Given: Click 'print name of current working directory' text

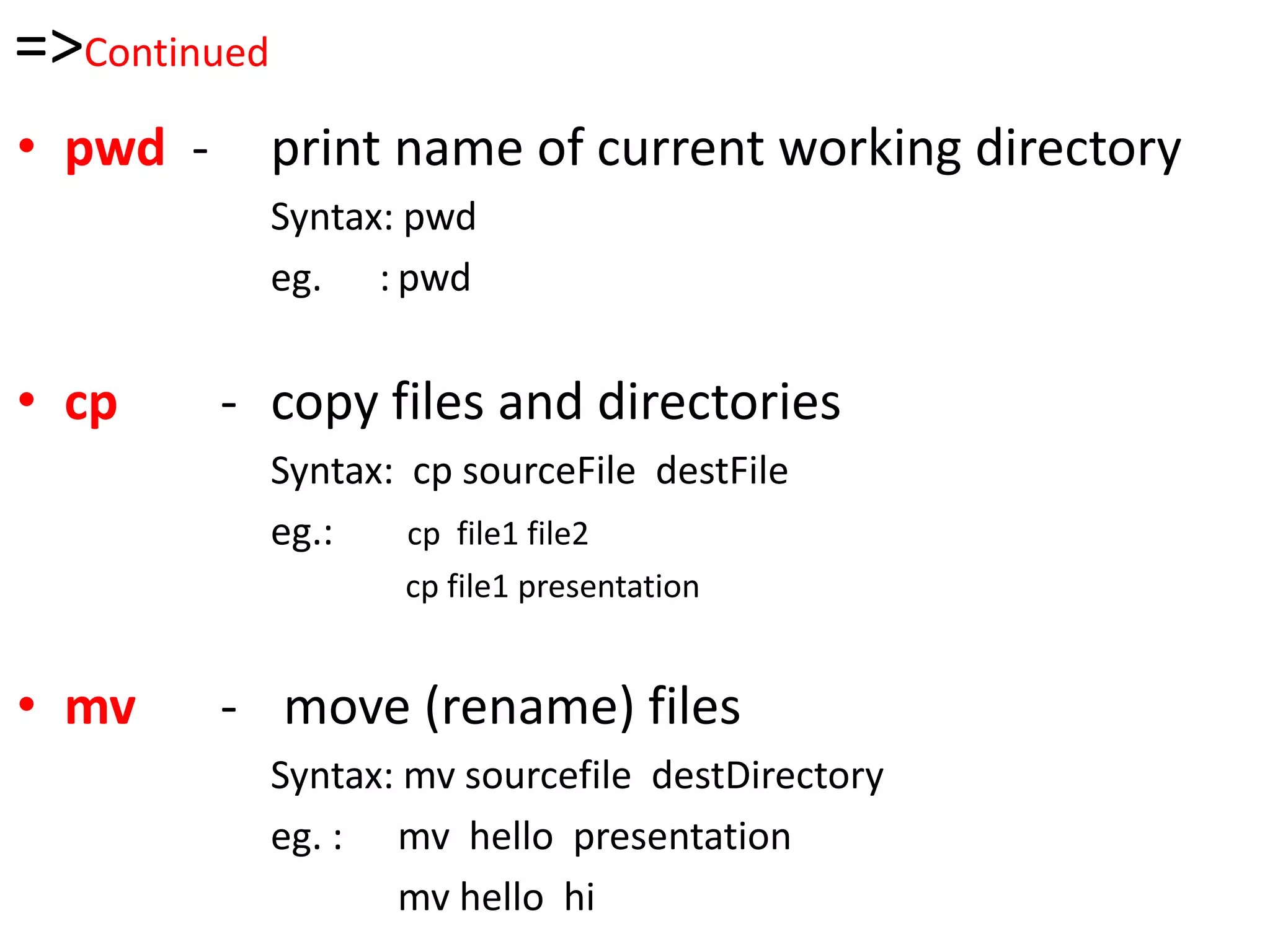Looking at the screenshot, I should click(726, 149).
